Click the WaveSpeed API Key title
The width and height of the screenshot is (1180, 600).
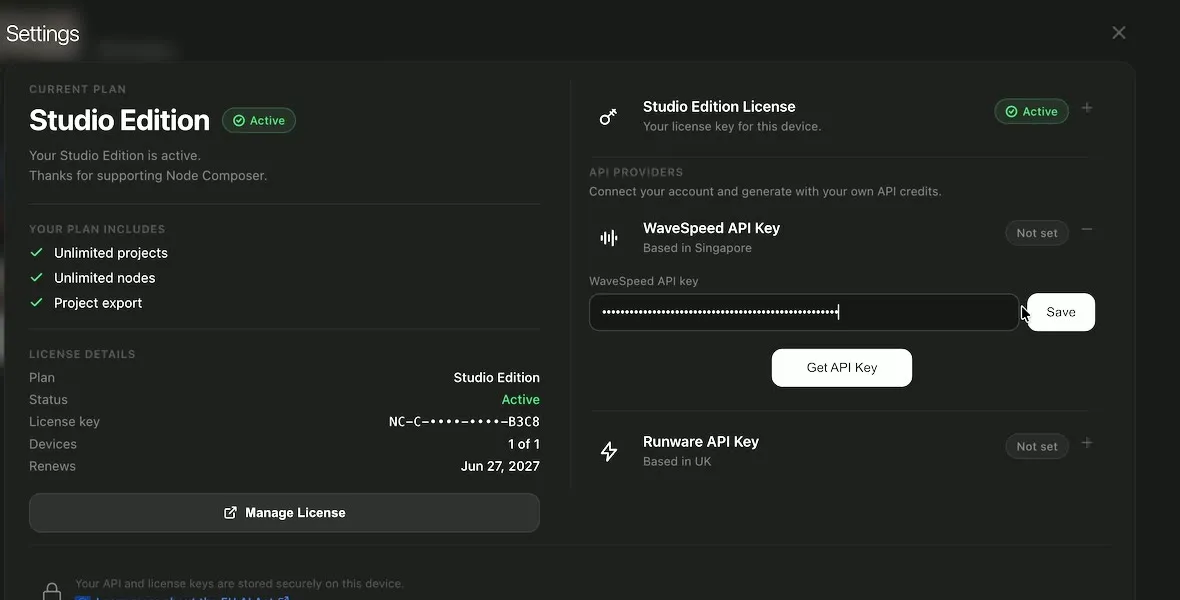[x=711, y=228]
